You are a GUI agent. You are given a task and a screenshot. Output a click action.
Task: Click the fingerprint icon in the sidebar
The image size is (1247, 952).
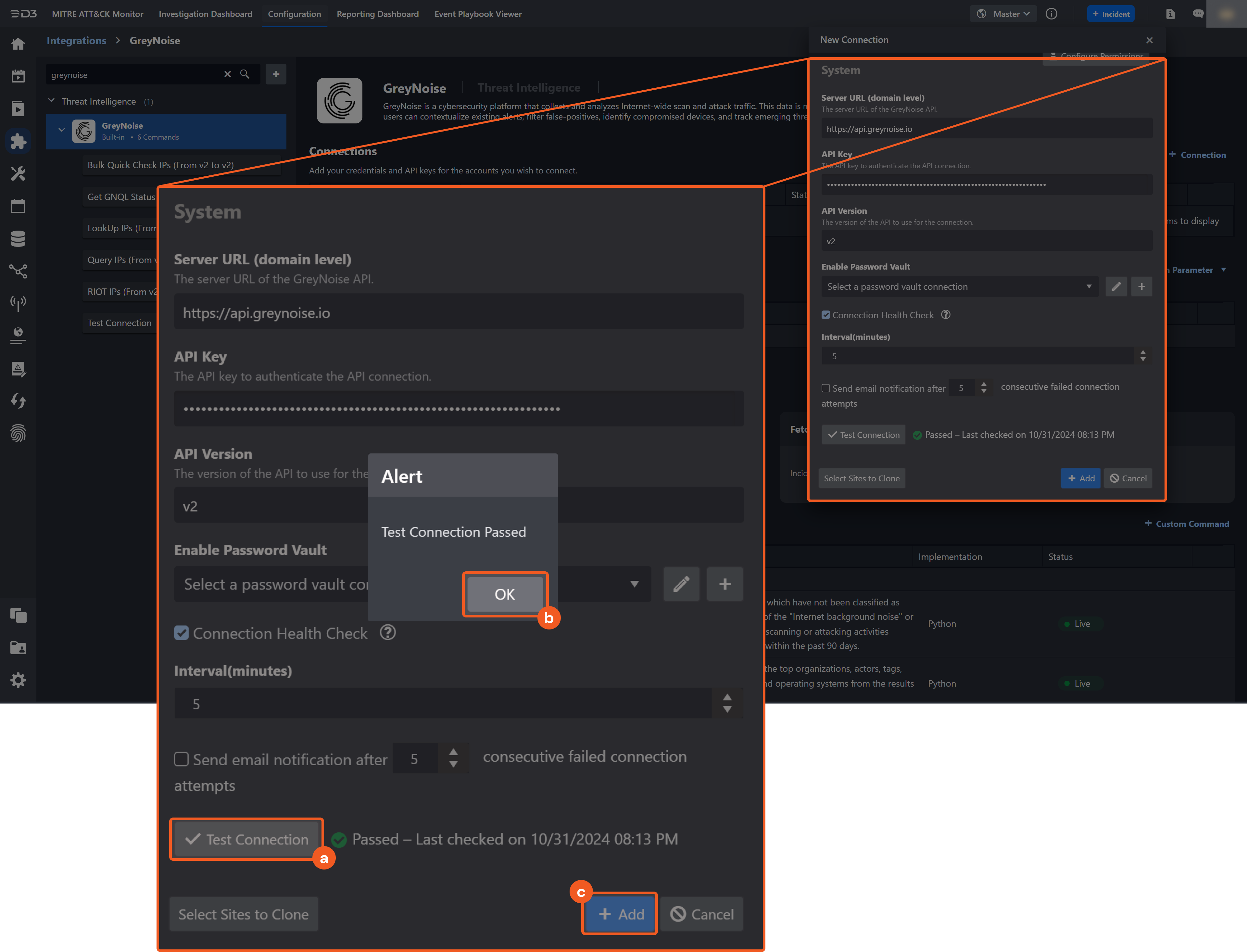click(19, 434)
